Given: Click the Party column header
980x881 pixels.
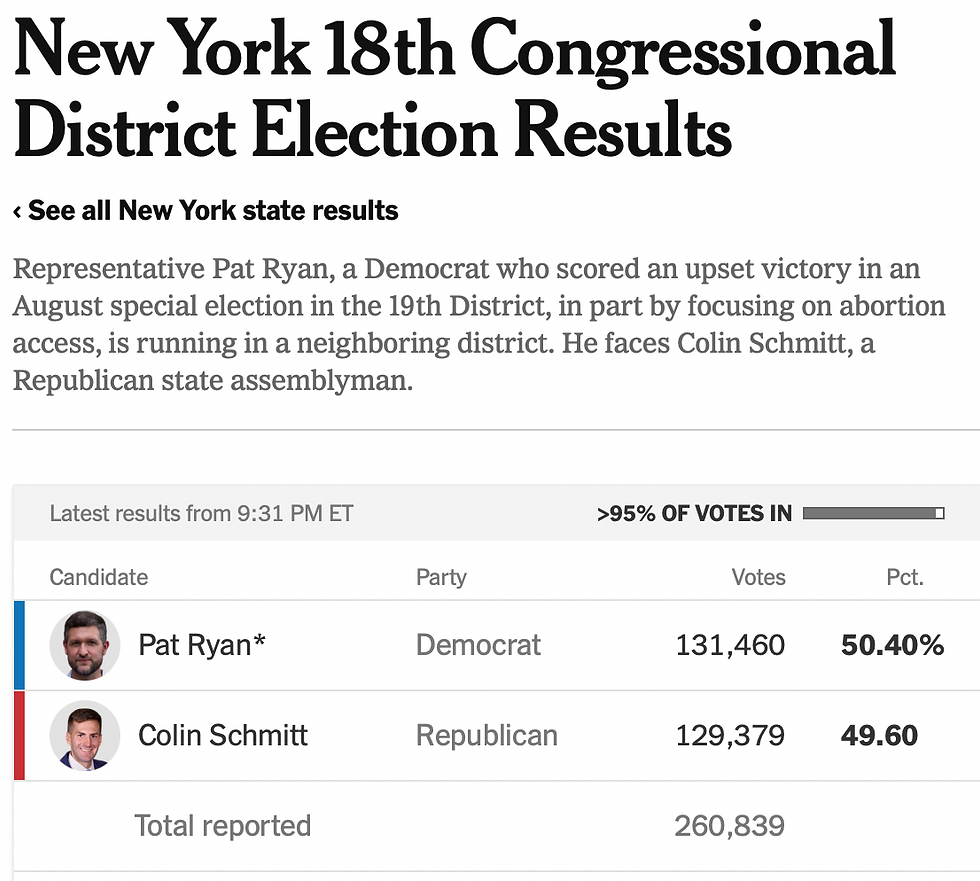Looking at the screenshot, I should click(x=441, y=577).
